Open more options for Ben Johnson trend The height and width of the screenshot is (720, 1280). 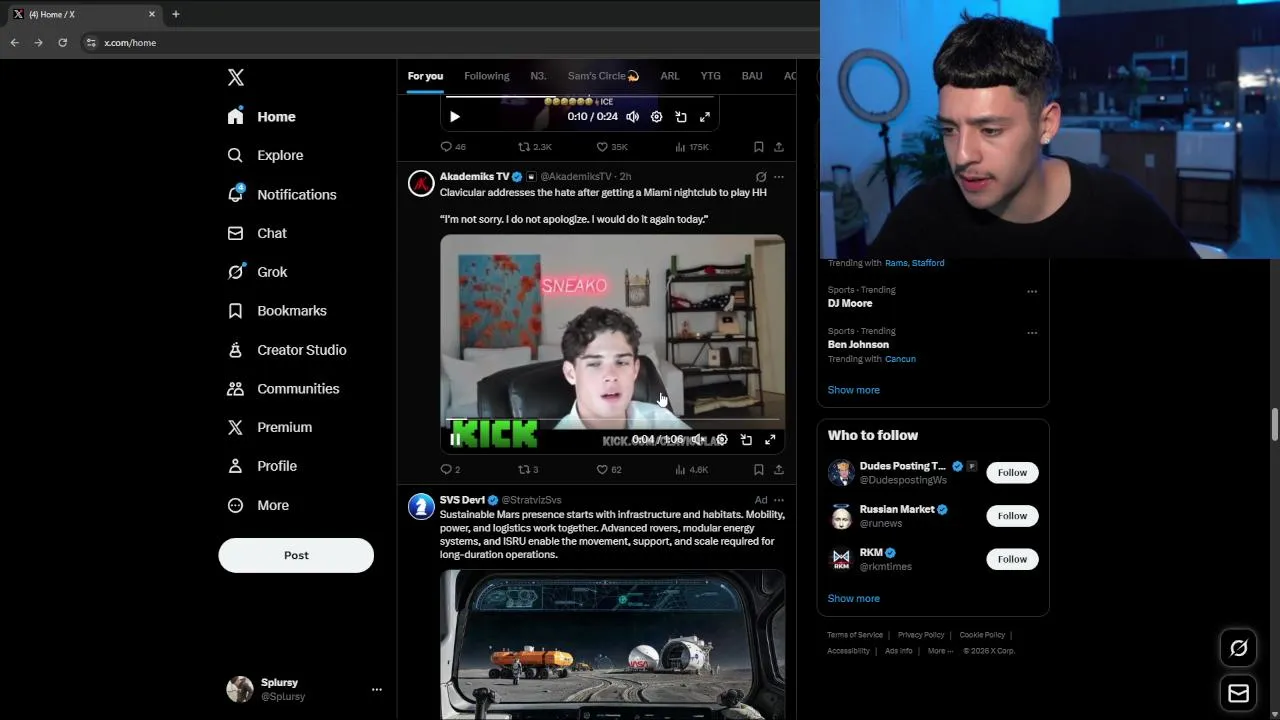coord(1032,333)
